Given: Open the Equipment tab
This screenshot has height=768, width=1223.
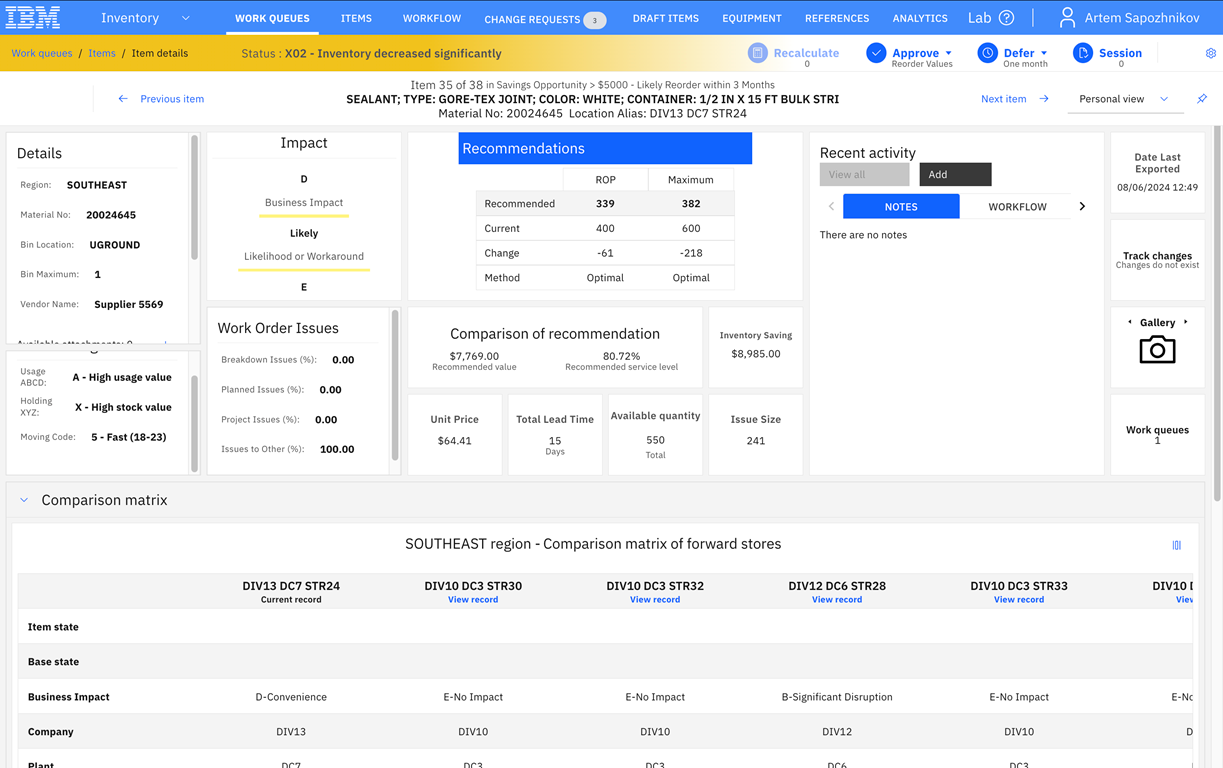Looking at the screenshot, I should (752, 18).
